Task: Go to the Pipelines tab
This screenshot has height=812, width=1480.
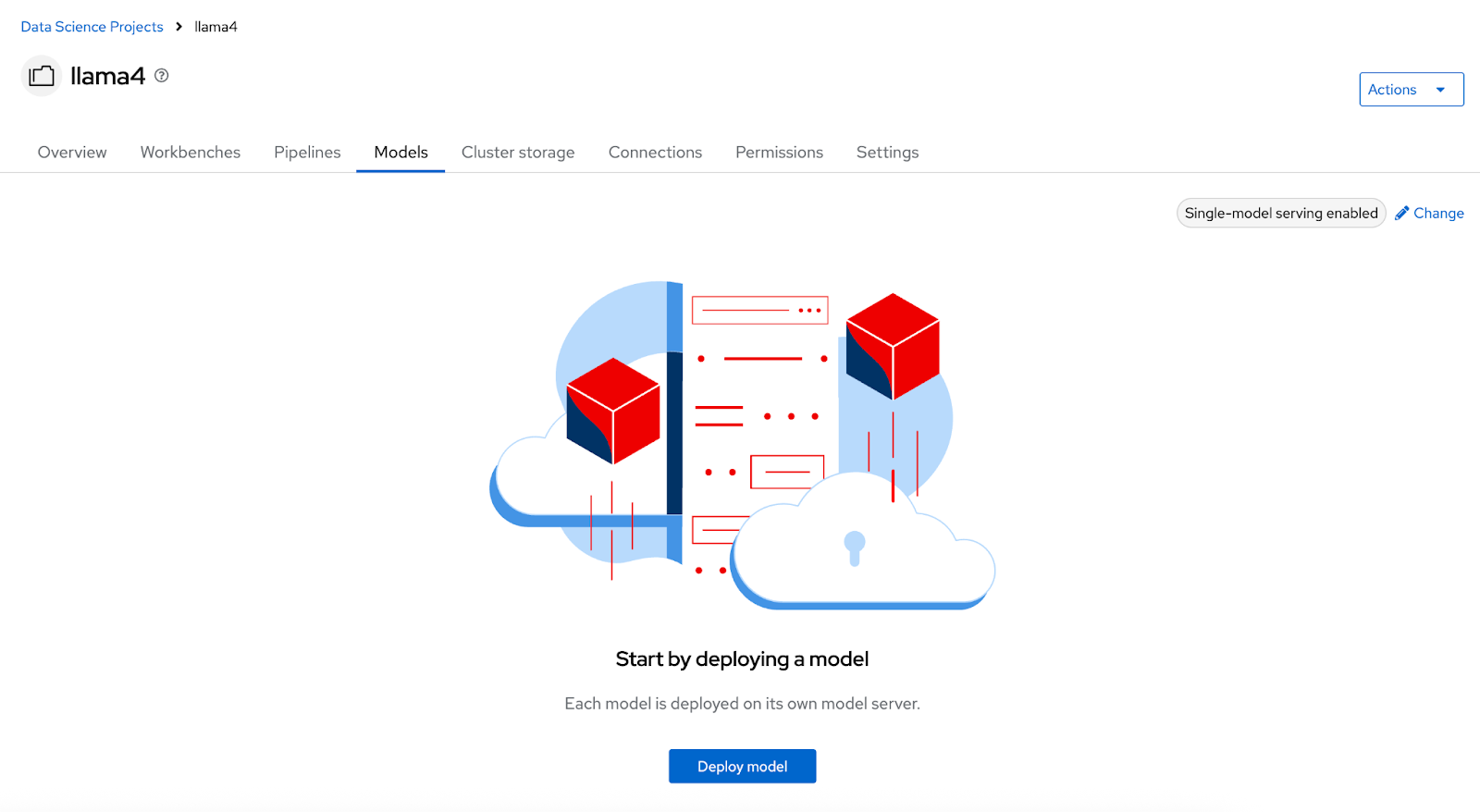Action: (x=307, y=153)
